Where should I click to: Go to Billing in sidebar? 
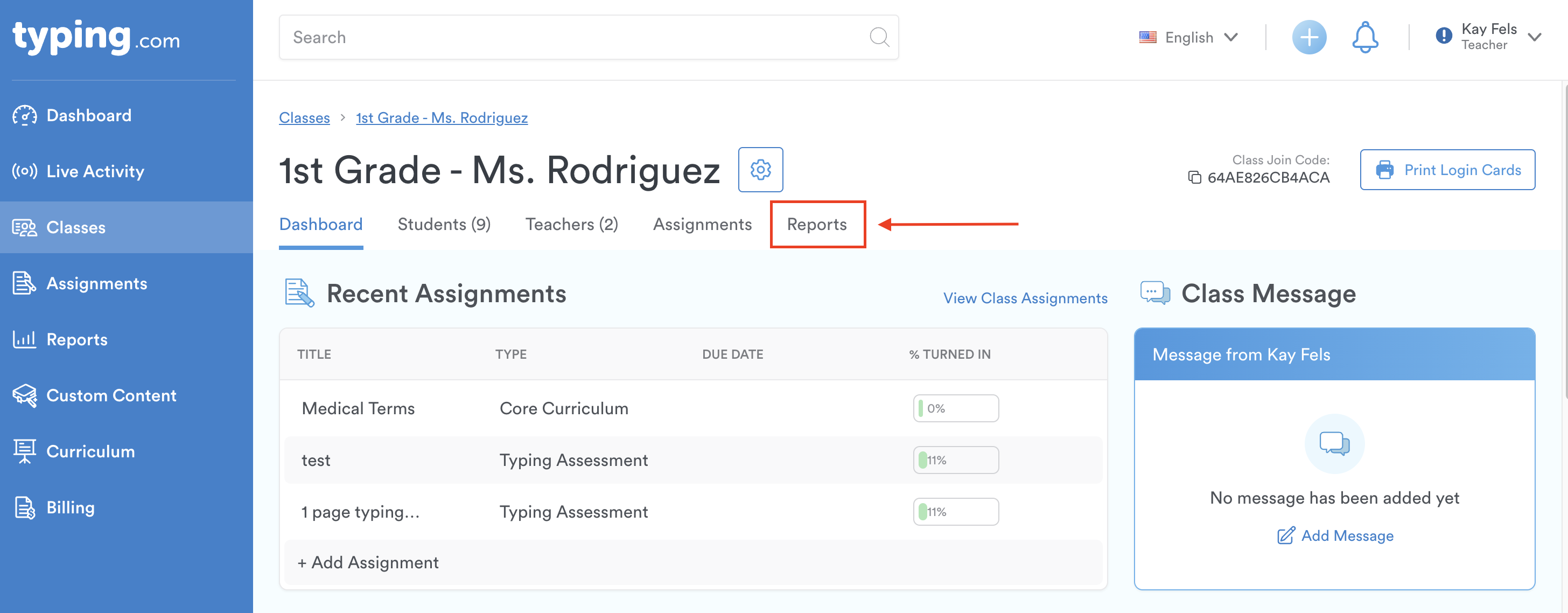(x=70, y=507)
